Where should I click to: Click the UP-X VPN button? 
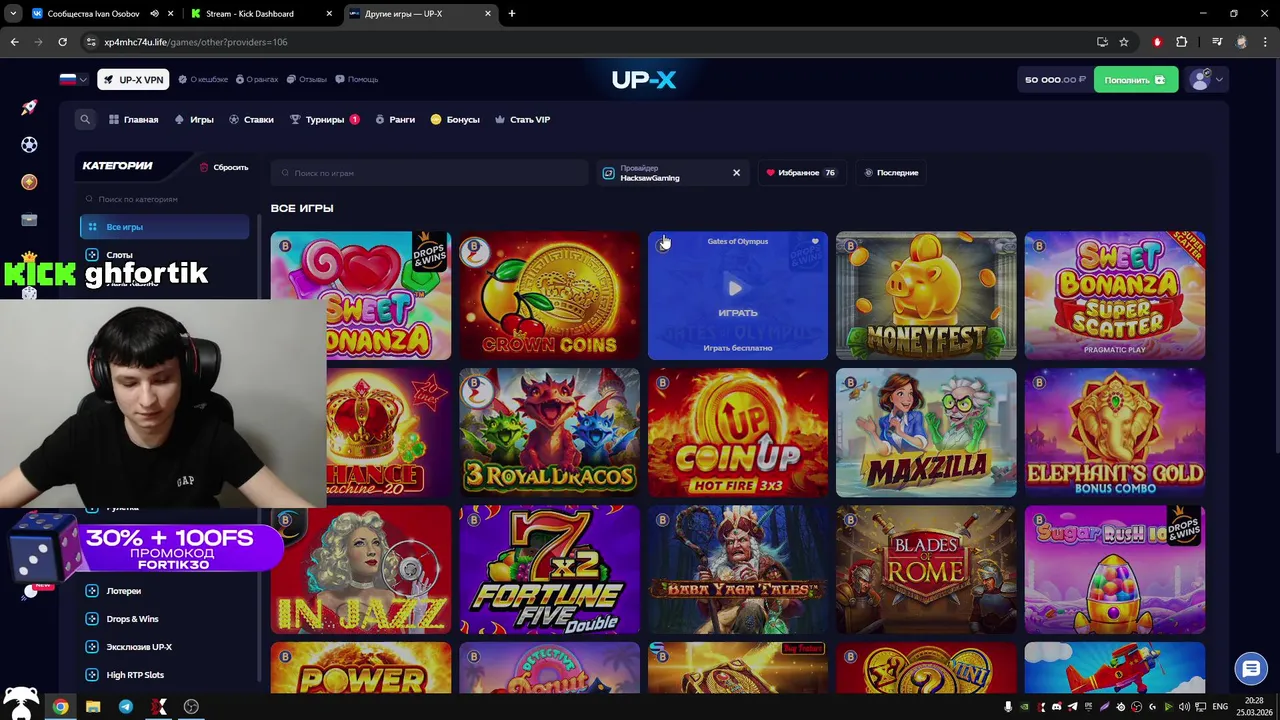133,80
